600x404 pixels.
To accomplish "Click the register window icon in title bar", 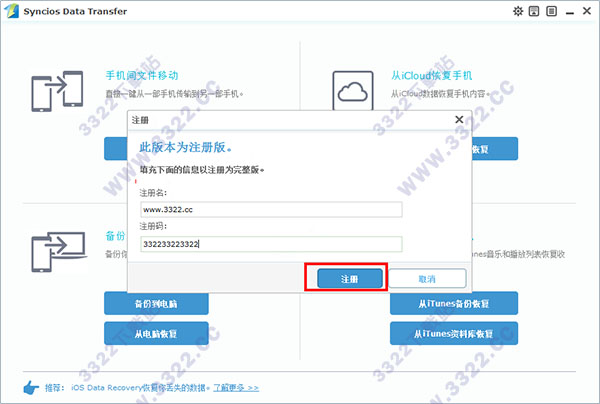I will click(x=534, y=11).
